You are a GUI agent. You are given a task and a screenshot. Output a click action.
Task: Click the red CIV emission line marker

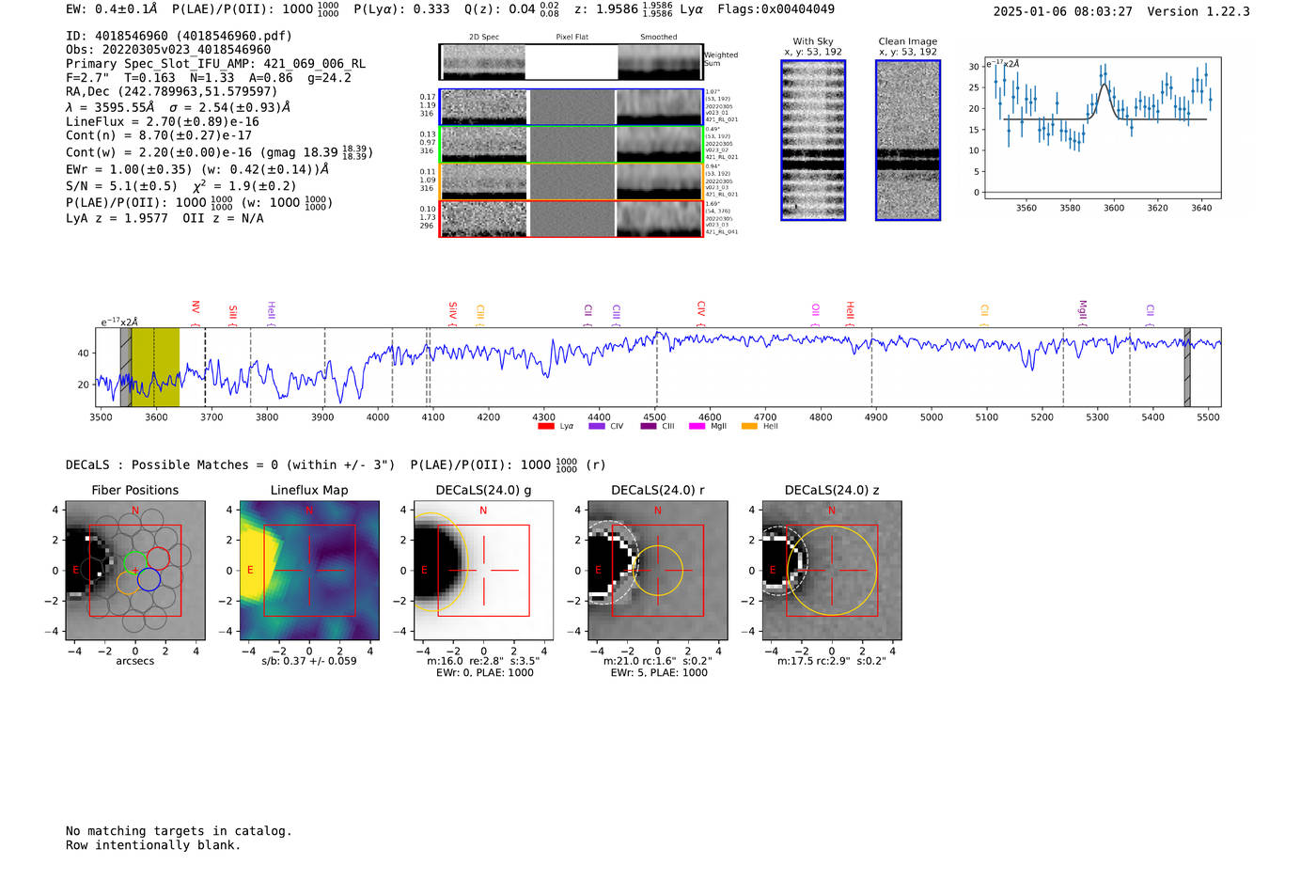tap(701, 314)
